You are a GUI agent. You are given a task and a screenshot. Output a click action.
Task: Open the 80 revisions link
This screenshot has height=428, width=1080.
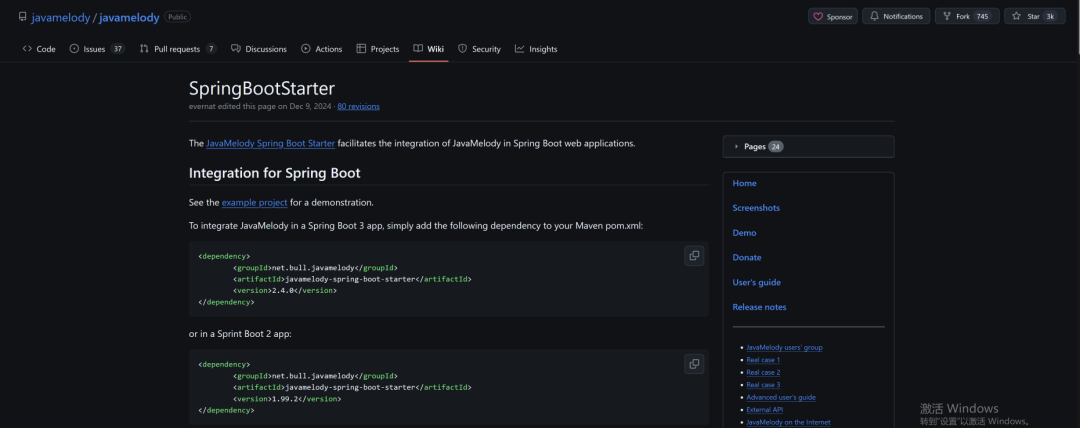pyautogui.click(x=358, y=106)
